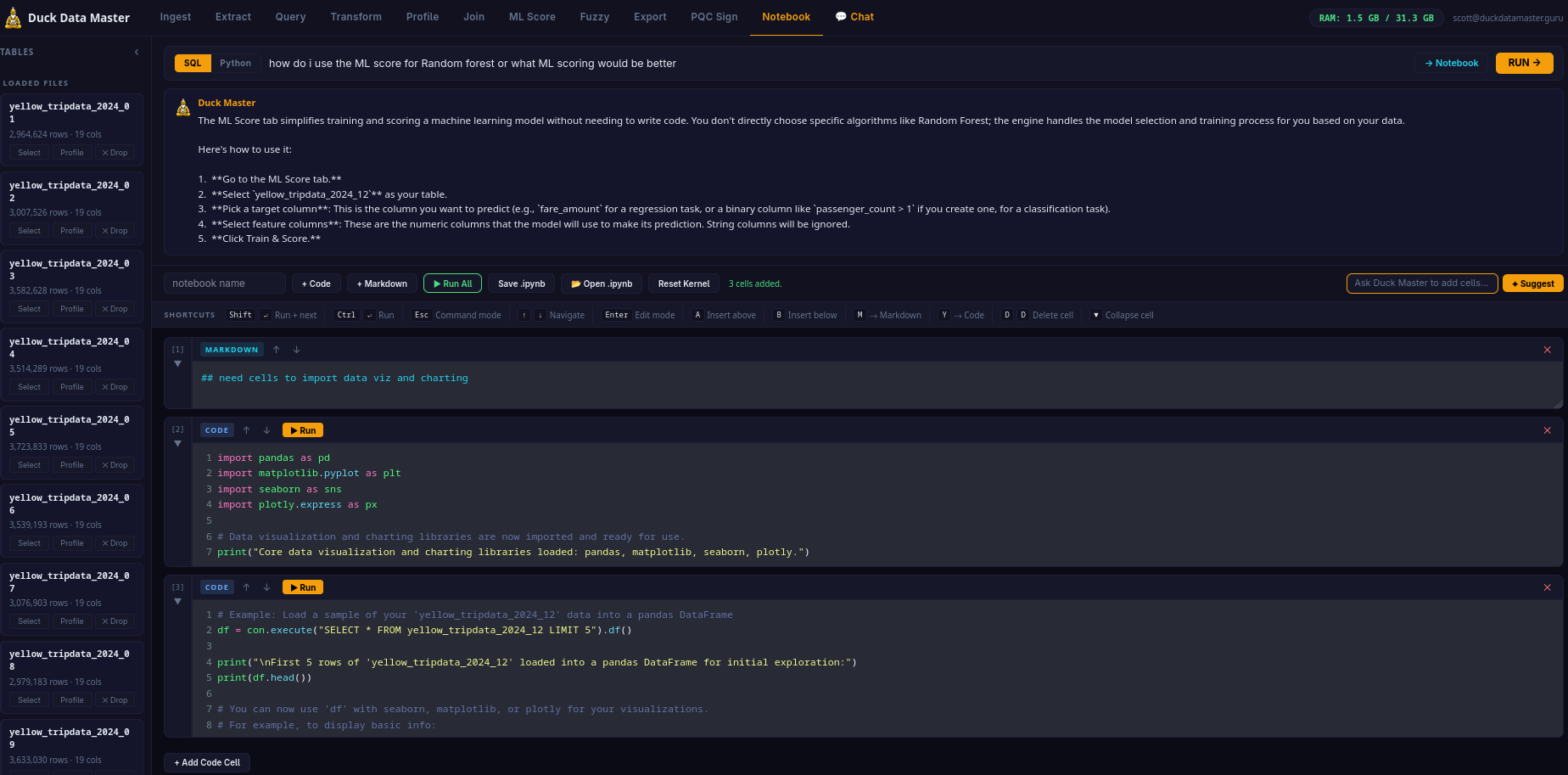
Task: Move code cell 2 up with arrow
Action: click(x=246, y=430)
